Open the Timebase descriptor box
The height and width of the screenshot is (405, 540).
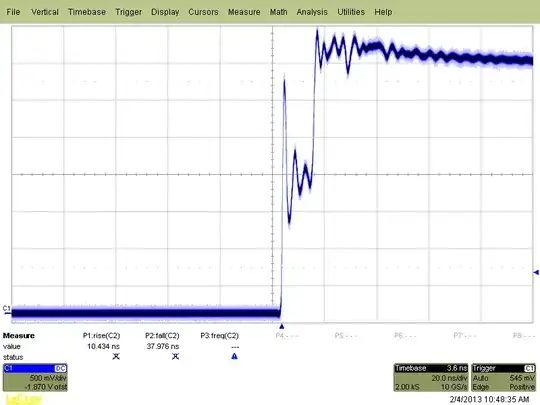click(431, 377)
